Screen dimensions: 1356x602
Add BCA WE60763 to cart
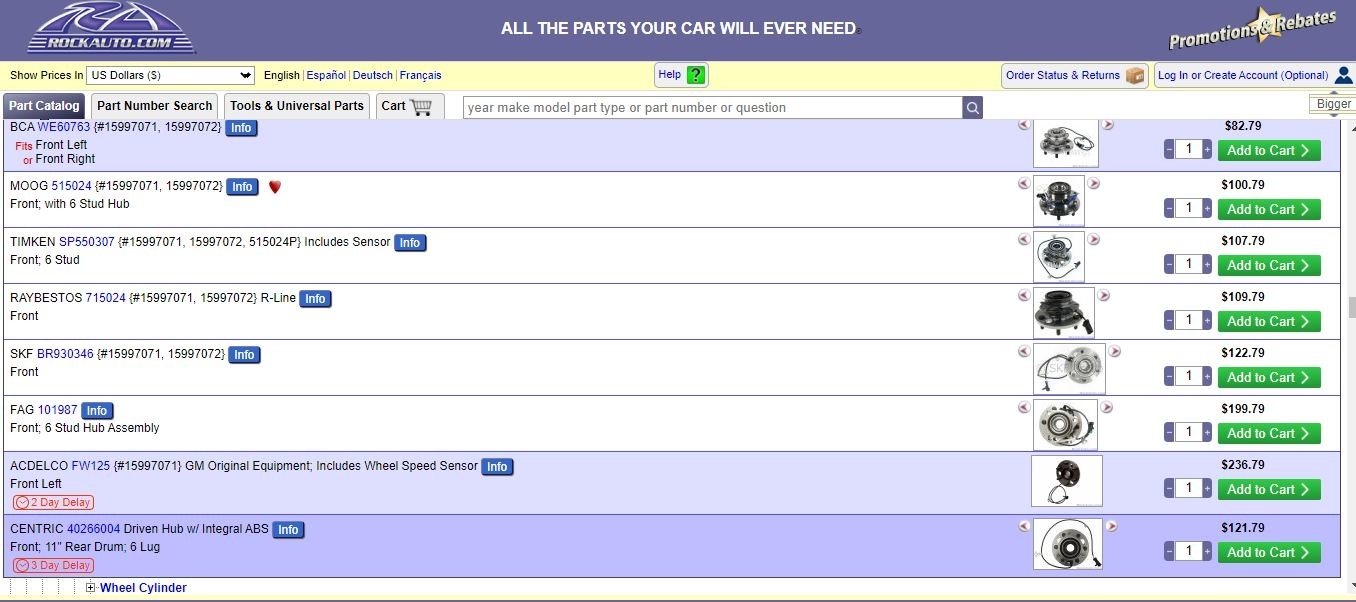1269,151
